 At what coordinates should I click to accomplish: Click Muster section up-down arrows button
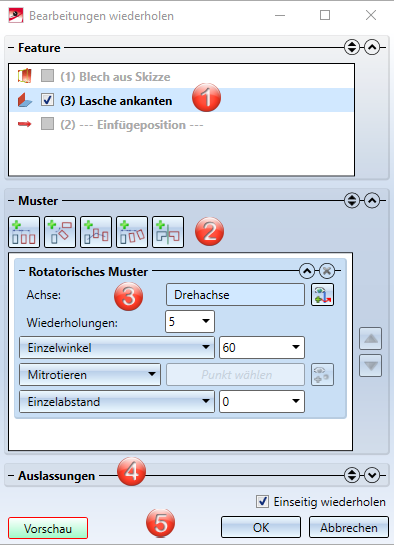(352, 201)
